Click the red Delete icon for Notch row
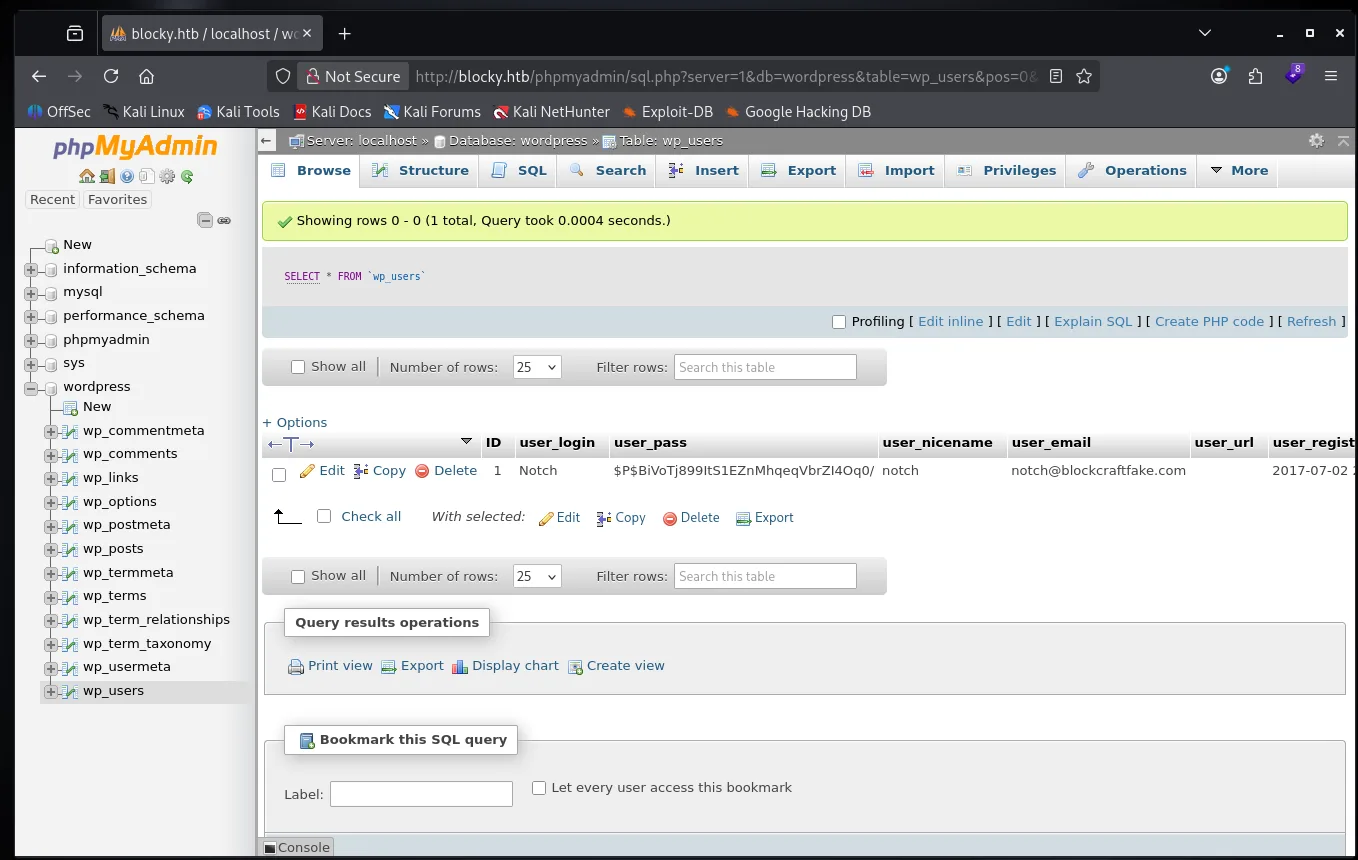The width and height of the screenshot is (1358, 860). (x=422, y=471)
